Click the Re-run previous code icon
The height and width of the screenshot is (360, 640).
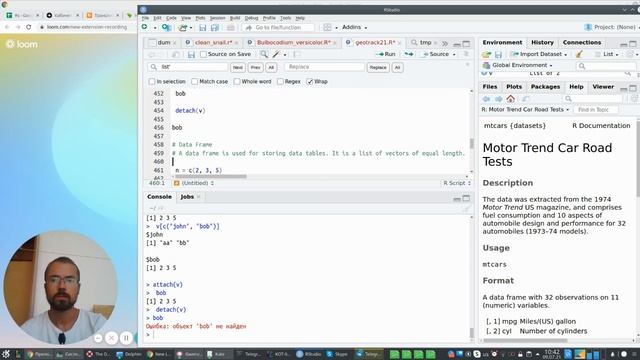pyautogui.click(x=408, y=54)
